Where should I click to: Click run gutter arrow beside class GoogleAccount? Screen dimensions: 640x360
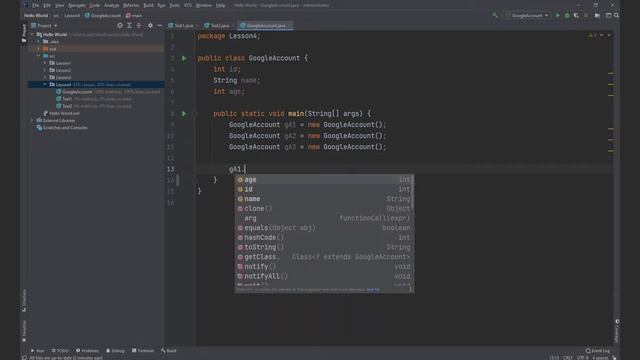coord(184,58)
